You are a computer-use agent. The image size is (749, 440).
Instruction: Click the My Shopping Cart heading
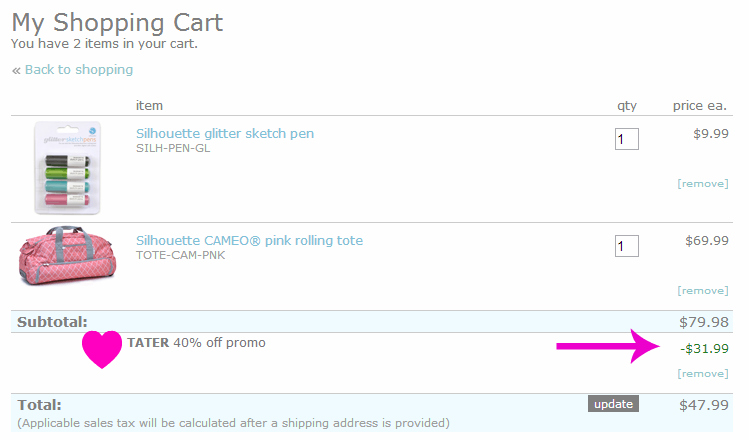point(117,22)
